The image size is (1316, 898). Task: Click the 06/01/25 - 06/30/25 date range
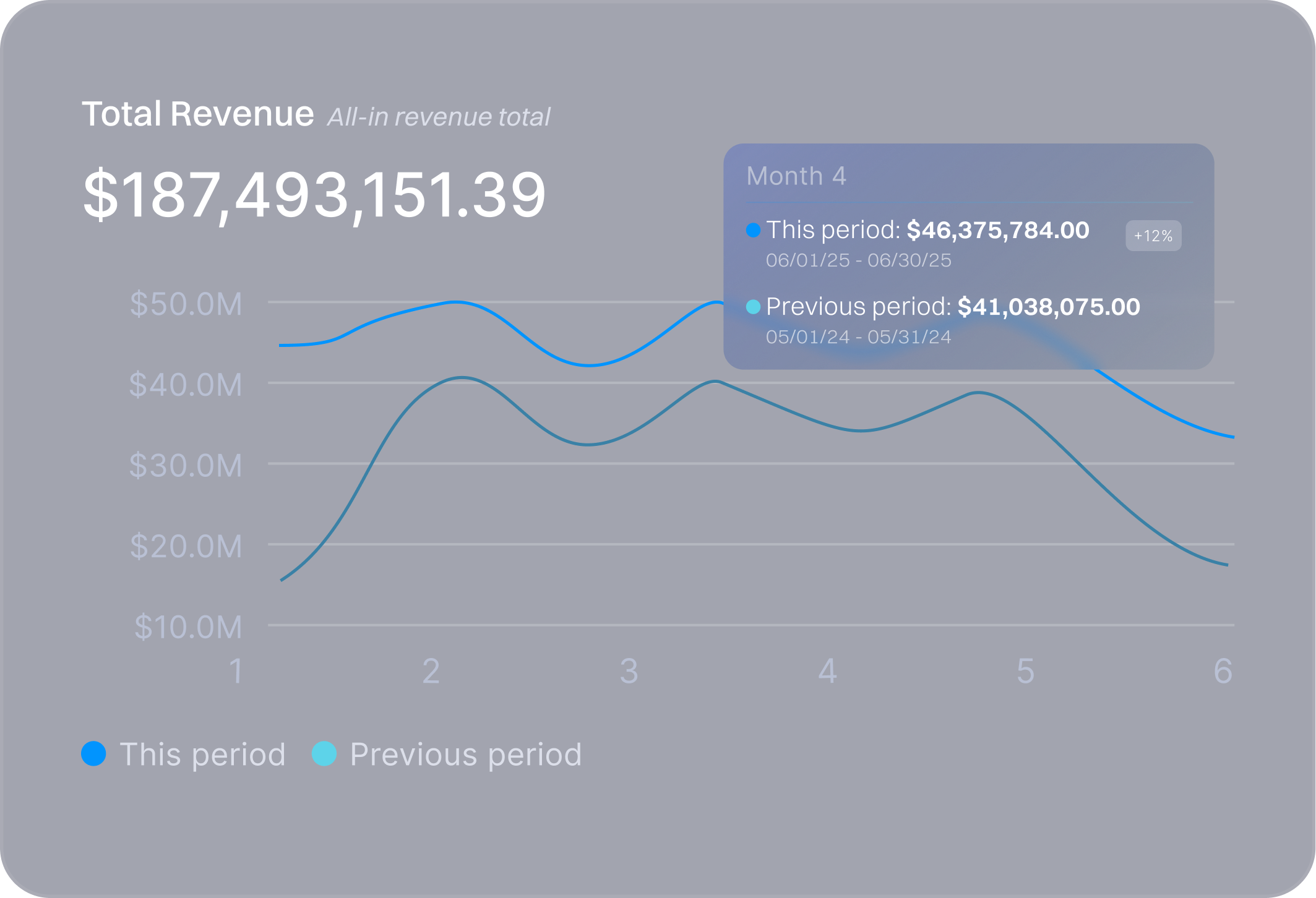coord(858,261)
